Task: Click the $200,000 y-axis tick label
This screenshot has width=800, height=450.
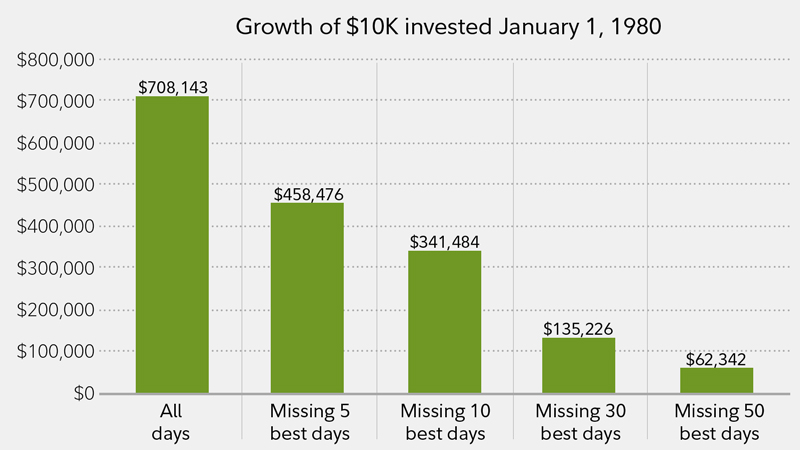Action: (x=57, y=310)
